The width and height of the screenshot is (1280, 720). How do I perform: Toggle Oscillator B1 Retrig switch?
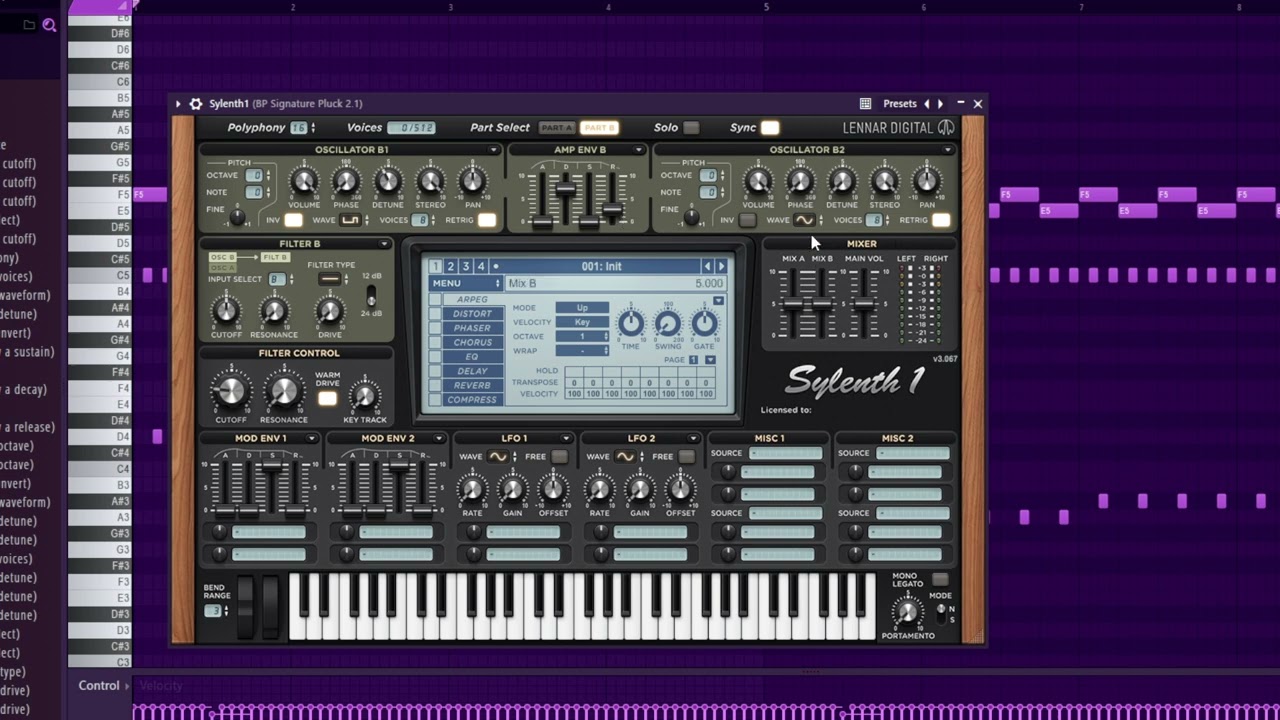[x=487, y=220]
